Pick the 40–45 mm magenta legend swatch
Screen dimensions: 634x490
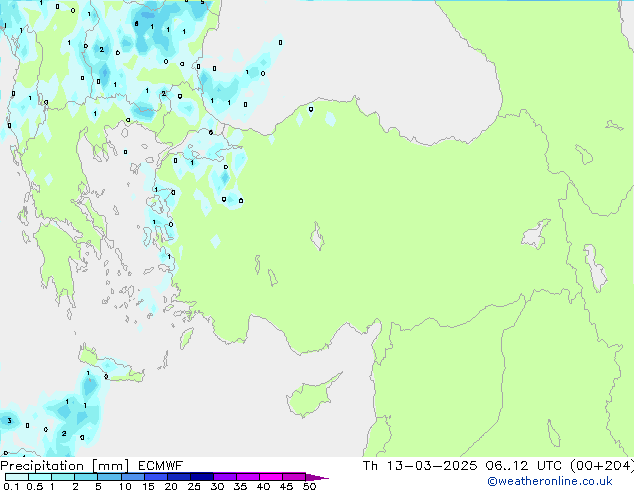coord(271,477)
